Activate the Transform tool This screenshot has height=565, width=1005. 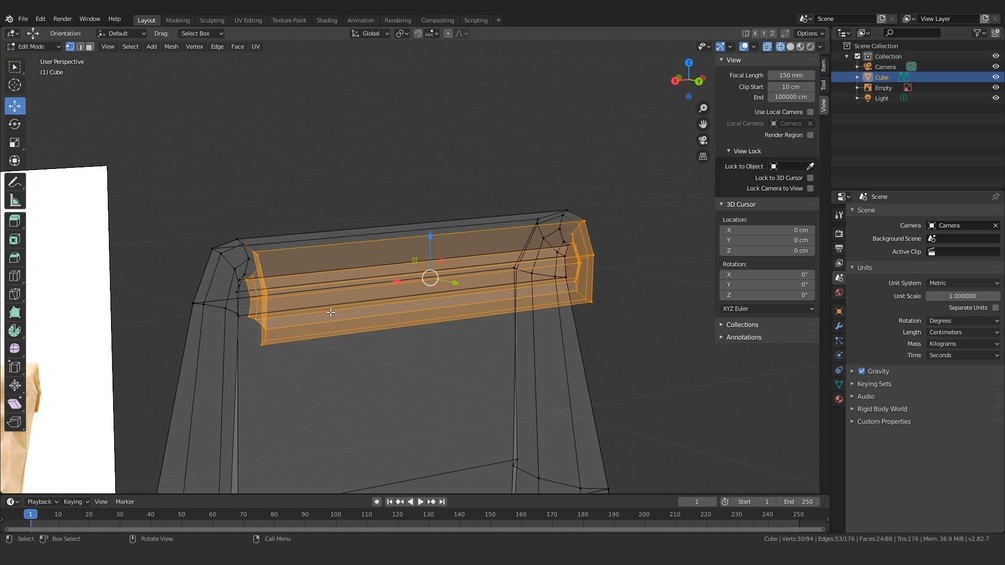click(x=15, y=161)
